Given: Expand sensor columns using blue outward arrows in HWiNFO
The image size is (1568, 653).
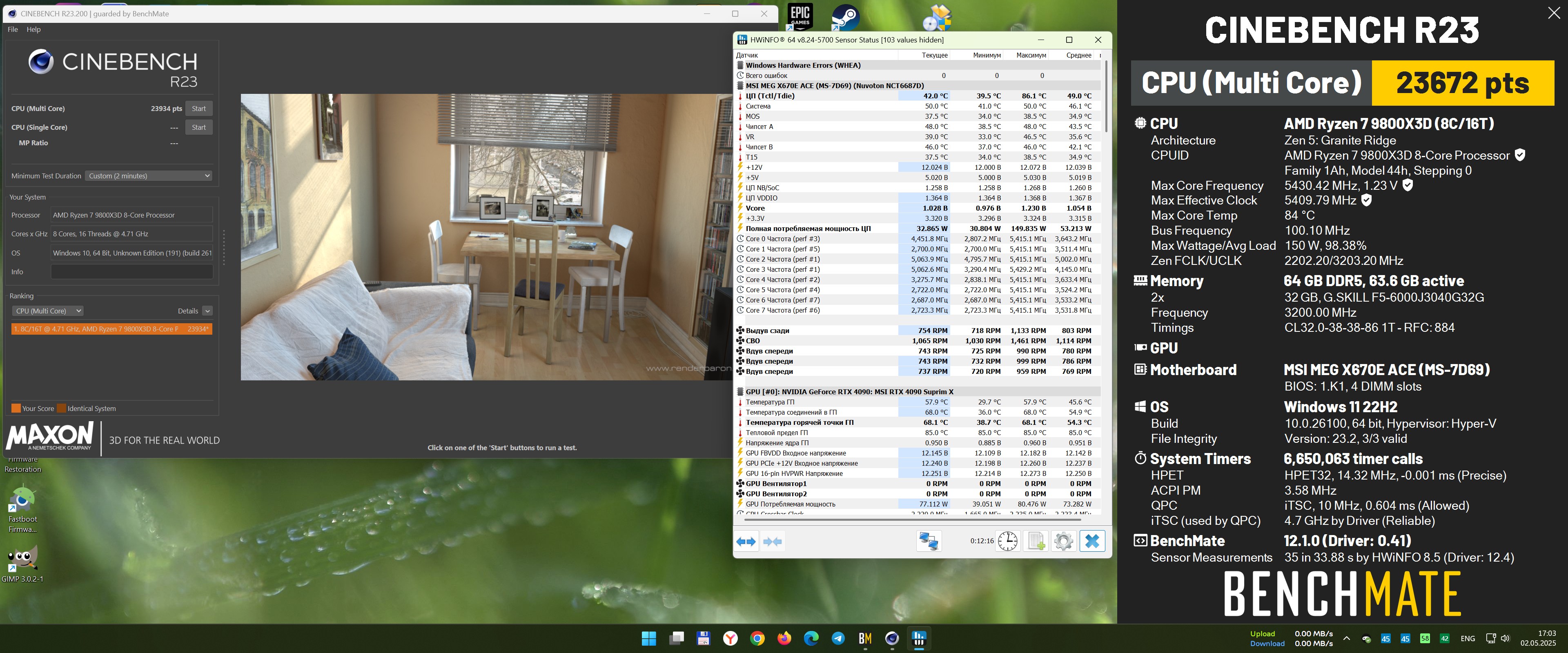Looking at the screenshot, I should [x=746, y=541].
